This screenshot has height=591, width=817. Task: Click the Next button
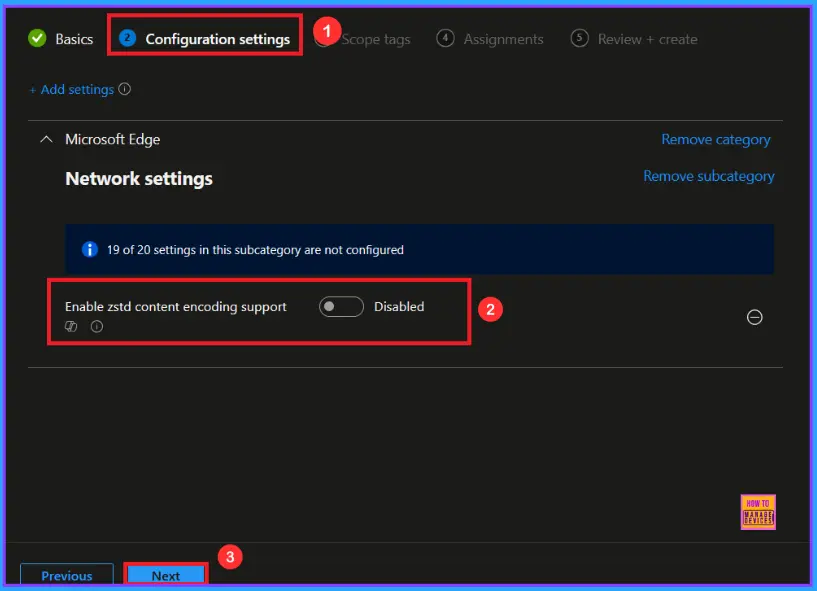tap(166, 574)
